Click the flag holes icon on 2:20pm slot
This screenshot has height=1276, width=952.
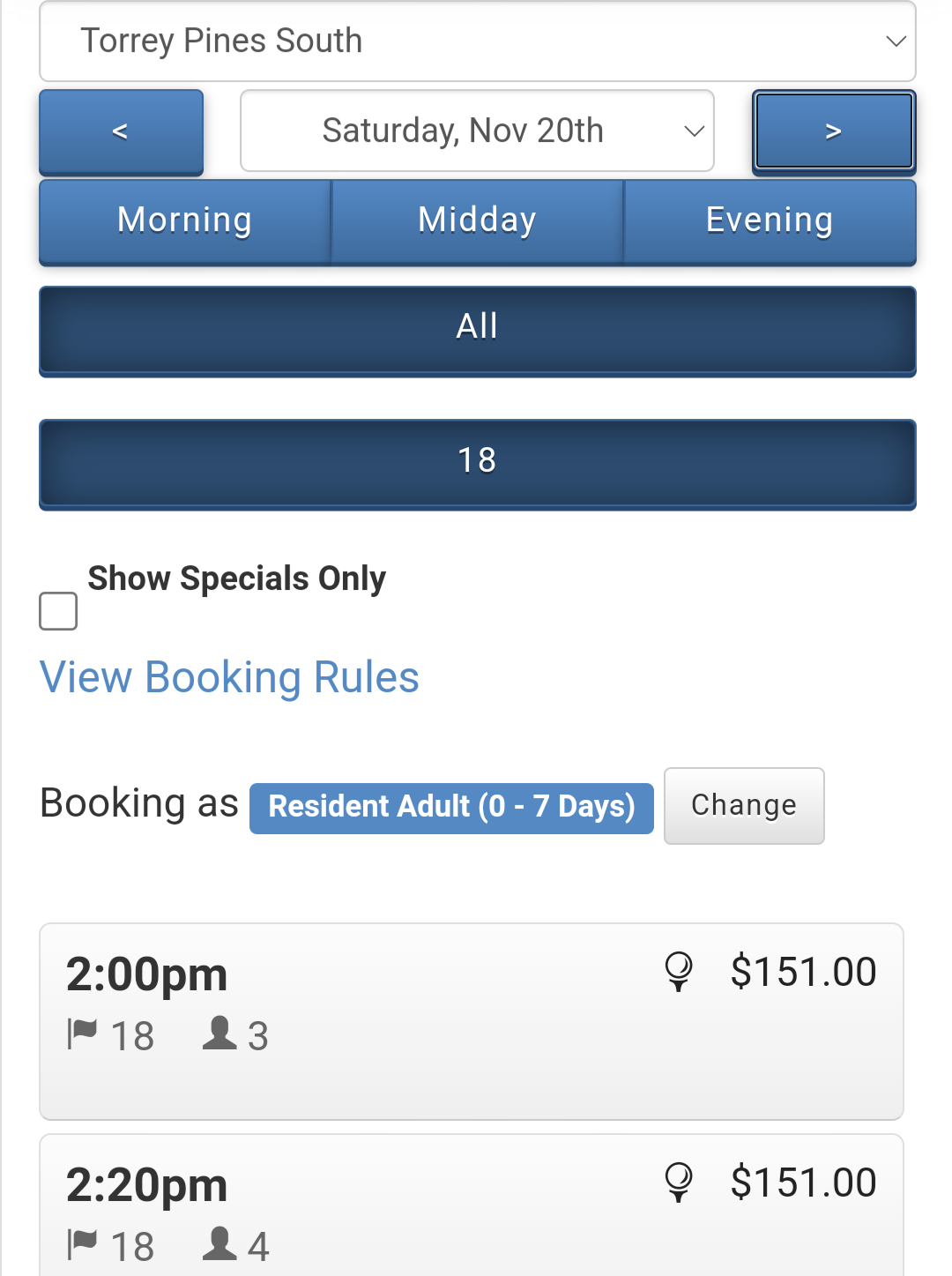coord(82,1244)
